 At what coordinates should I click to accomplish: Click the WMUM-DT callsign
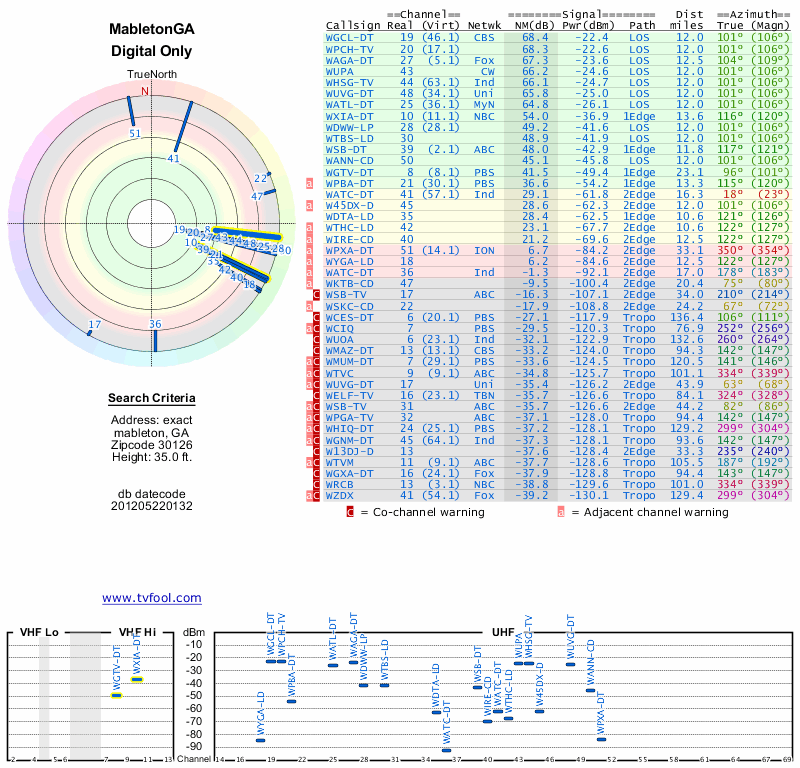pos(349,362)
